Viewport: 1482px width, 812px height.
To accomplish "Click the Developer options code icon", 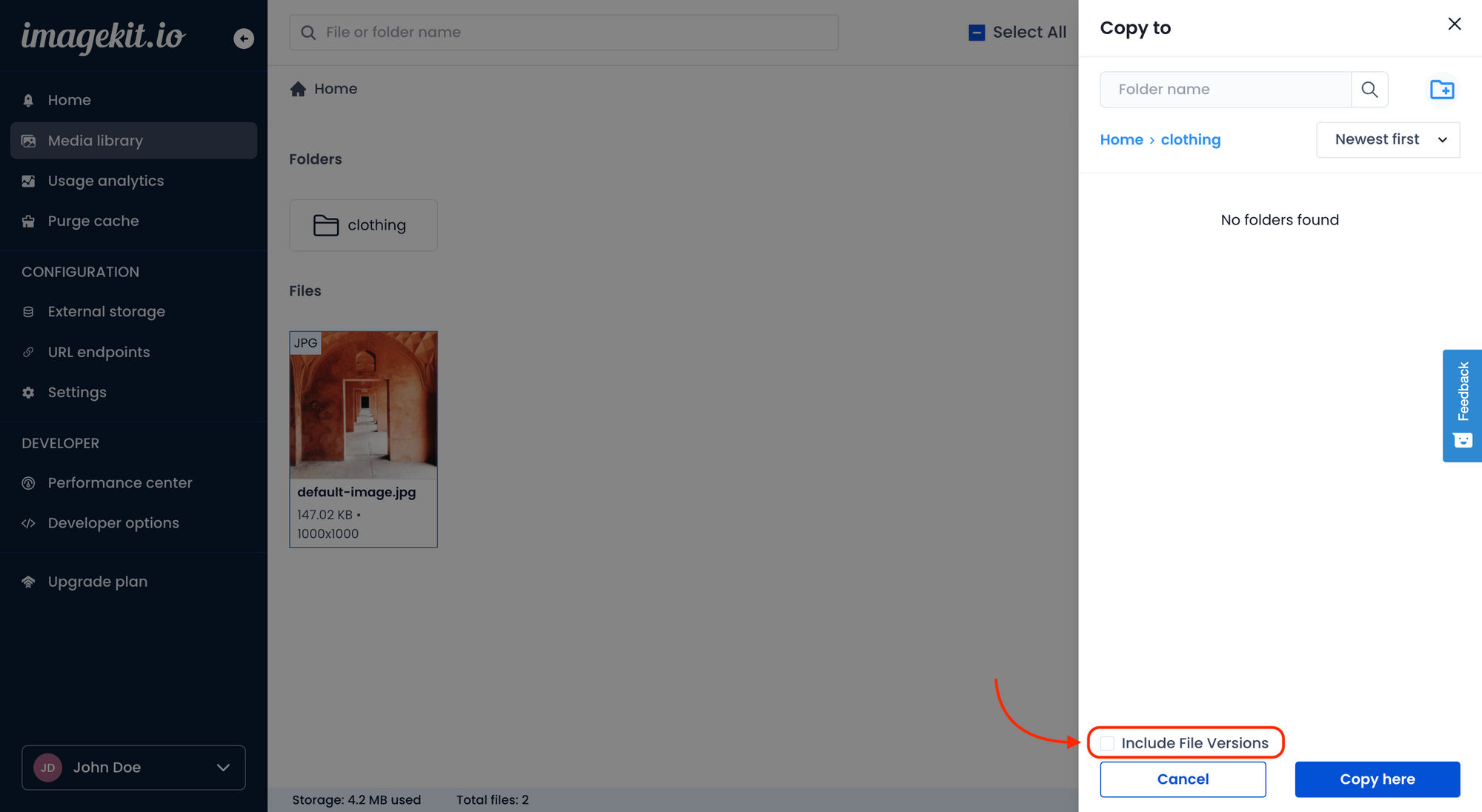I will pos(28,523).
